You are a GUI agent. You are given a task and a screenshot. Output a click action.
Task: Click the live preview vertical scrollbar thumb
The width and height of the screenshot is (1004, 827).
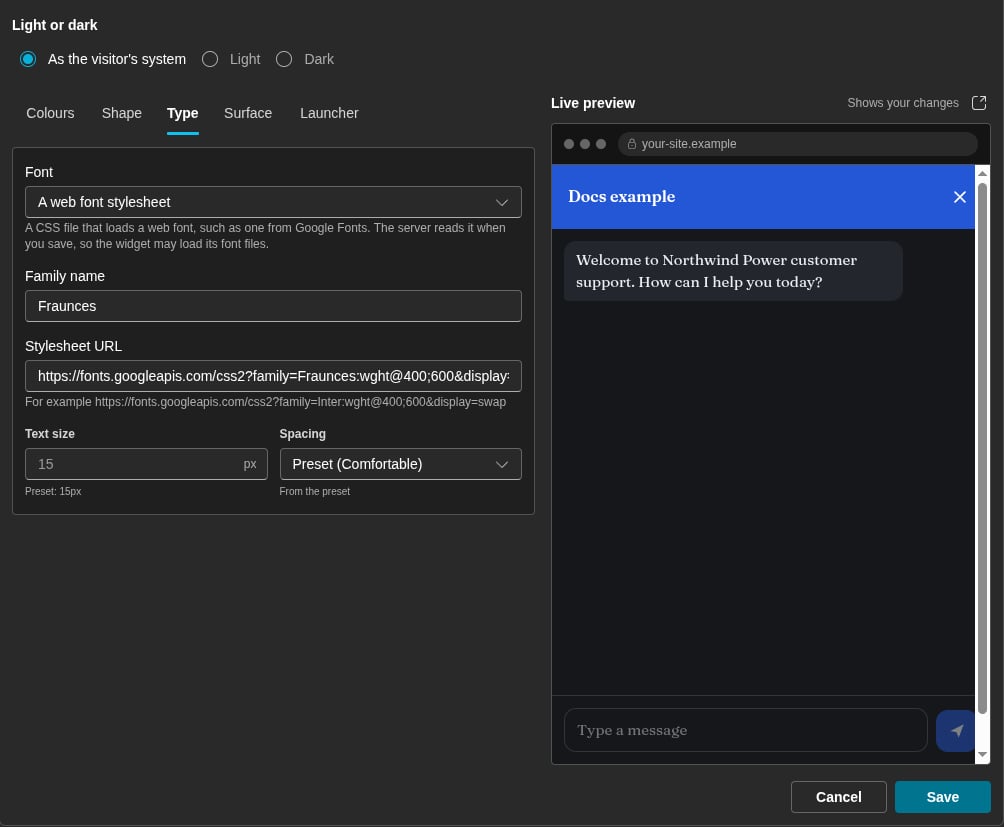pyautogui.click(x=982, y=448)
